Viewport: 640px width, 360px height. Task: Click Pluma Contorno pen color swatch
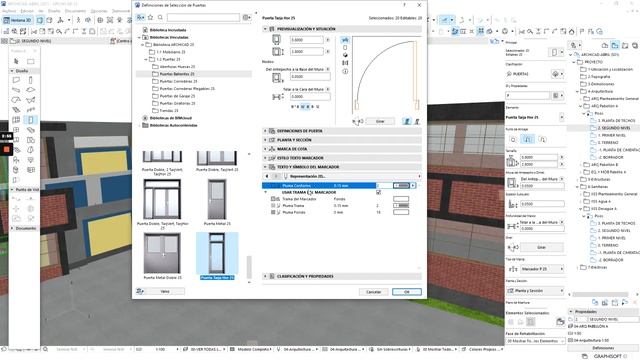pos(401,186)
